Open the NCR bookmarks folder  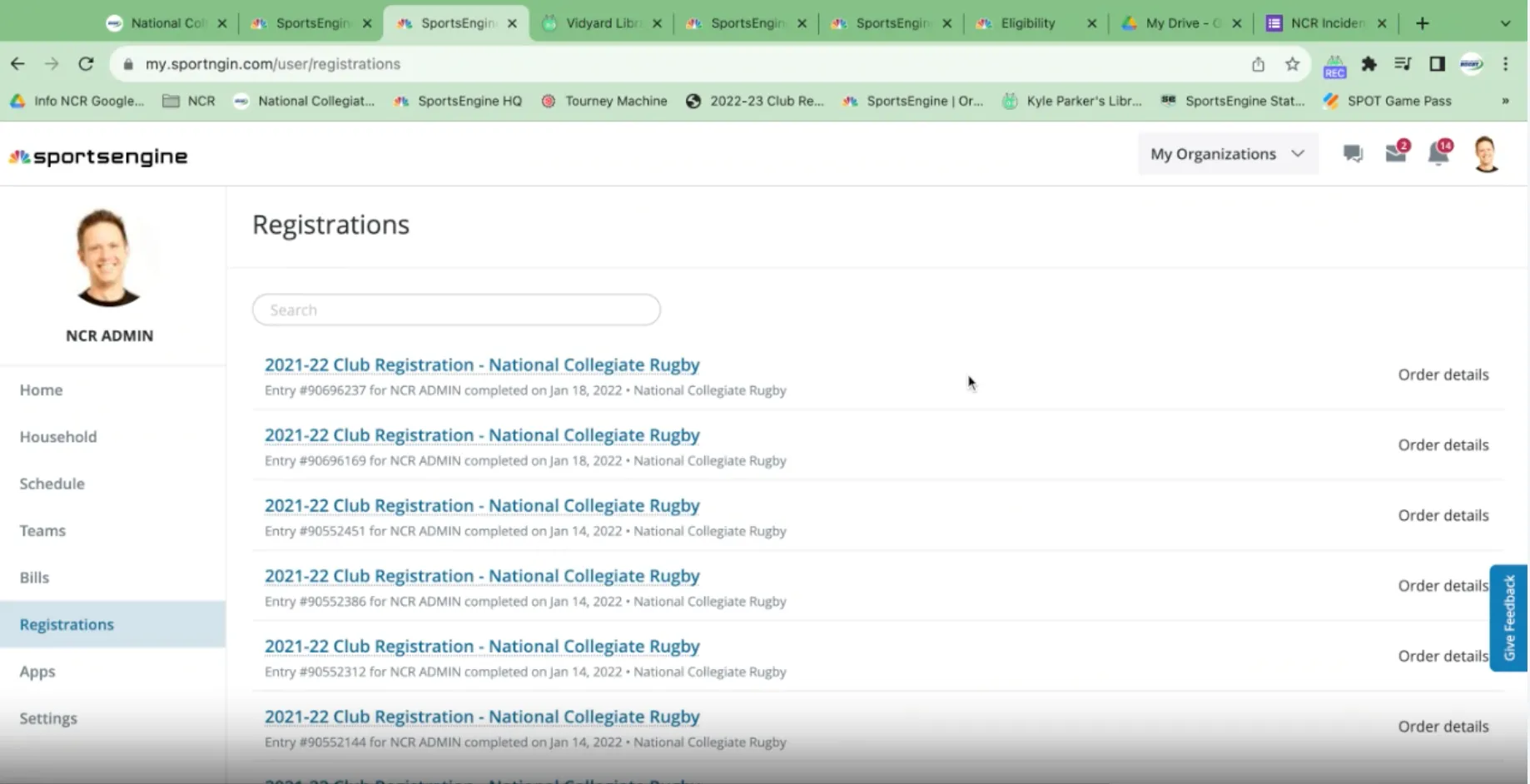coord(189,101)
